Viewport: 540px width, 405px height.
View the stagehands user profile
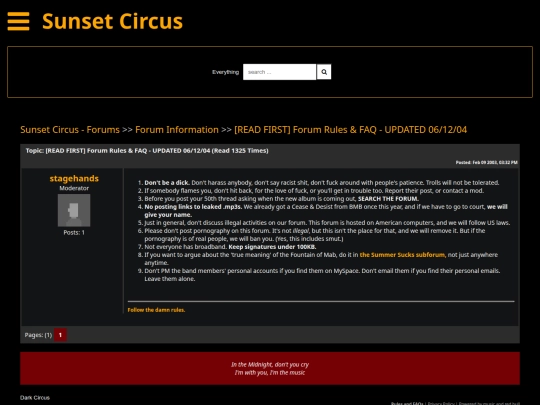(x=74, y=178)
